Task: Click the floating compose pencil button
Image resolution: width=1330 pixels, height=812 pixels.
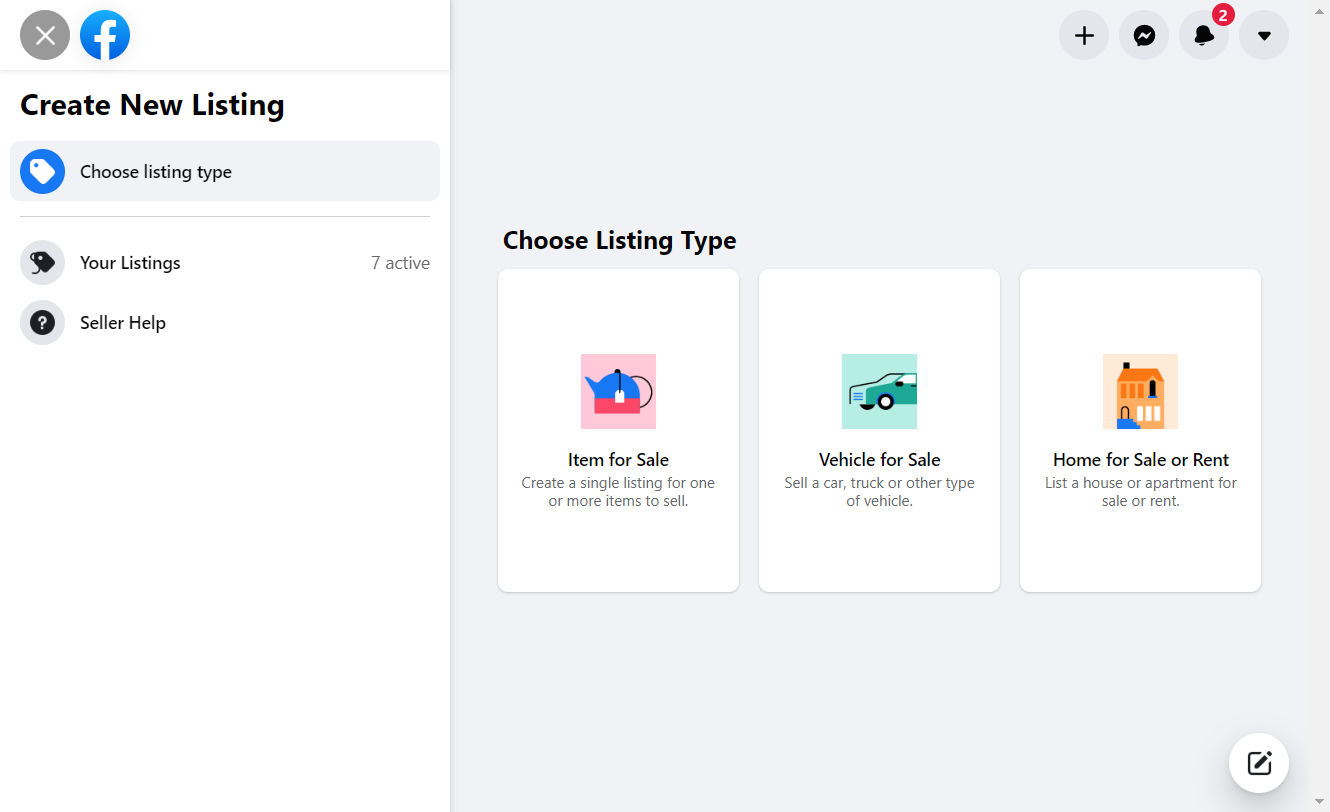Action: (1259, 763)
